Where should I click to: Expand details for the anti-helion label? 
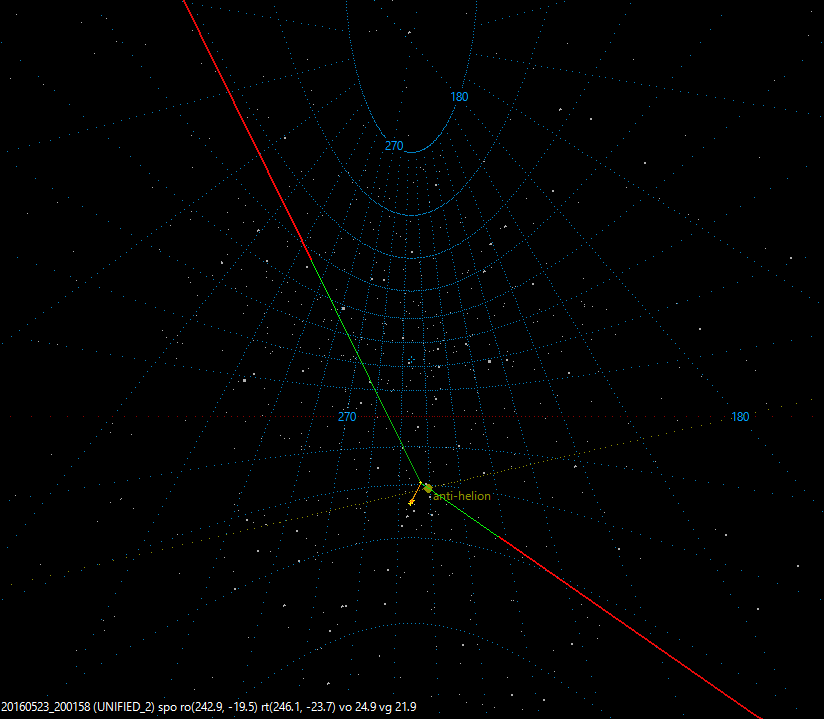click(462, 496)
